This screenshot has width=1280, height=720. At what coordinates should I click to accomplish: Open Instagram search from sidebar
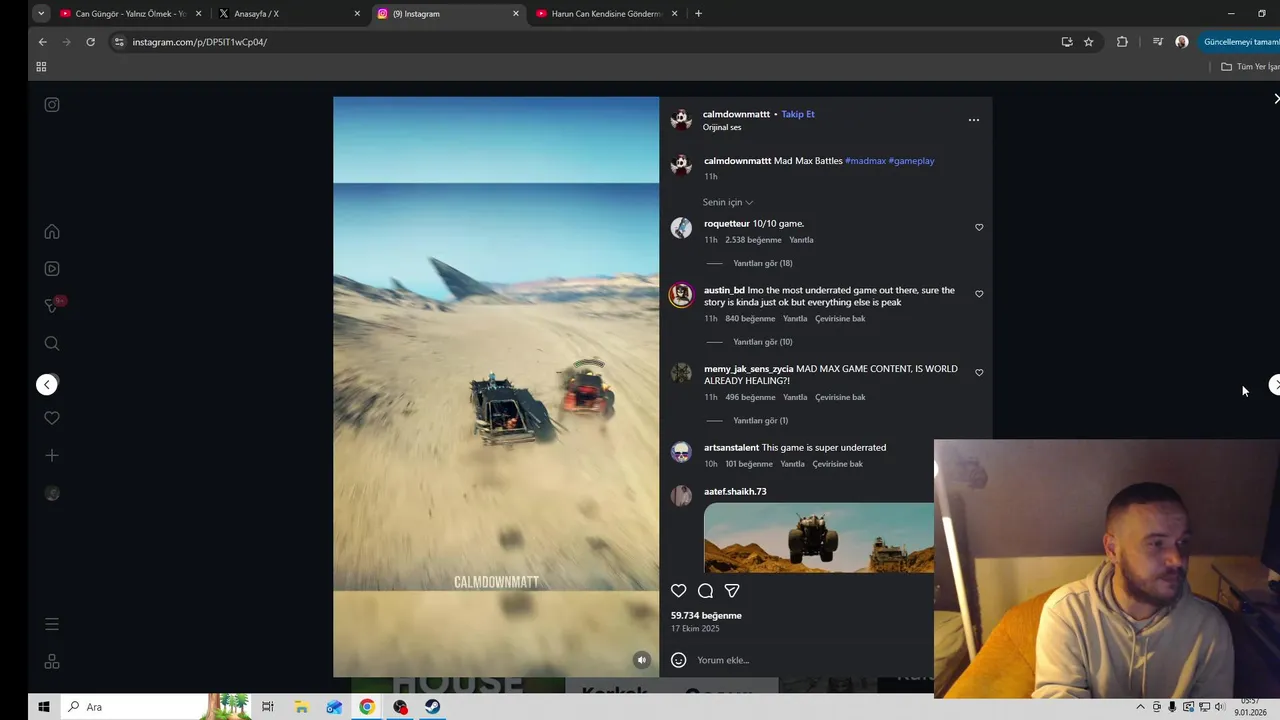coord(52,344)
